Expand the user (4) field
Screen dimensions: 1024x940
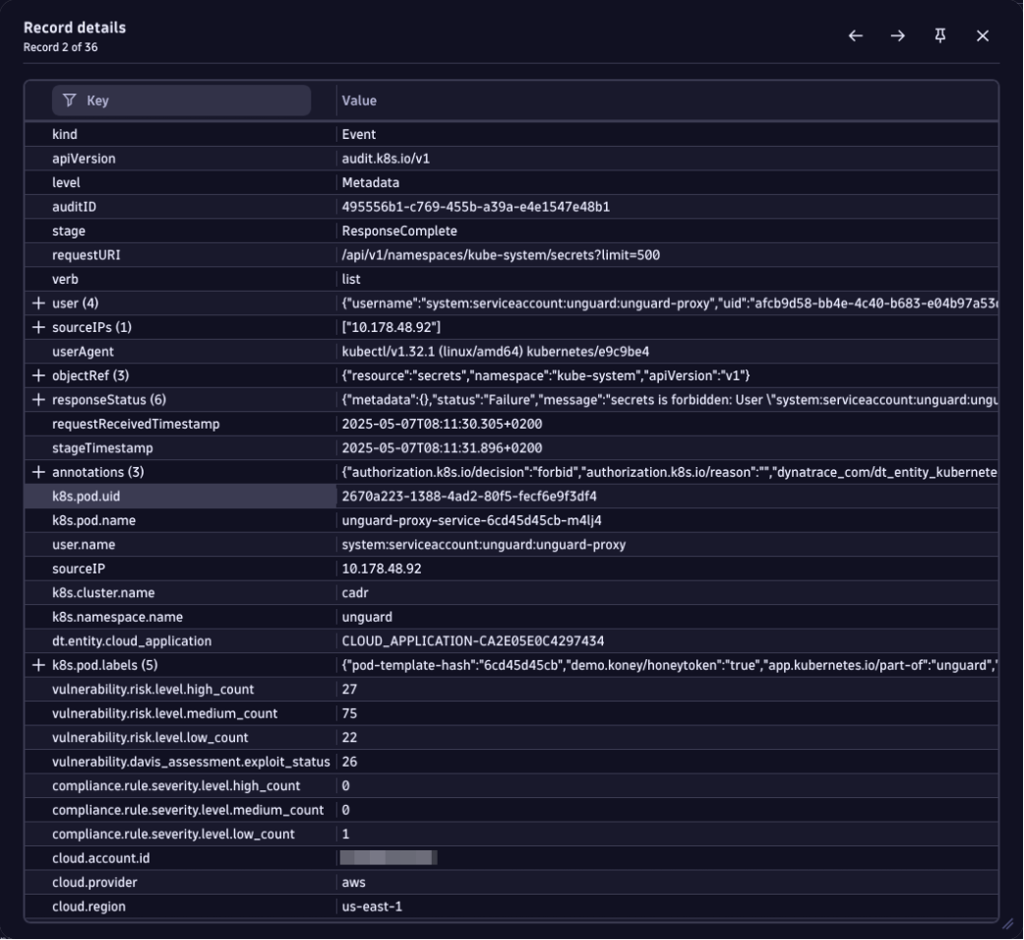38,302
